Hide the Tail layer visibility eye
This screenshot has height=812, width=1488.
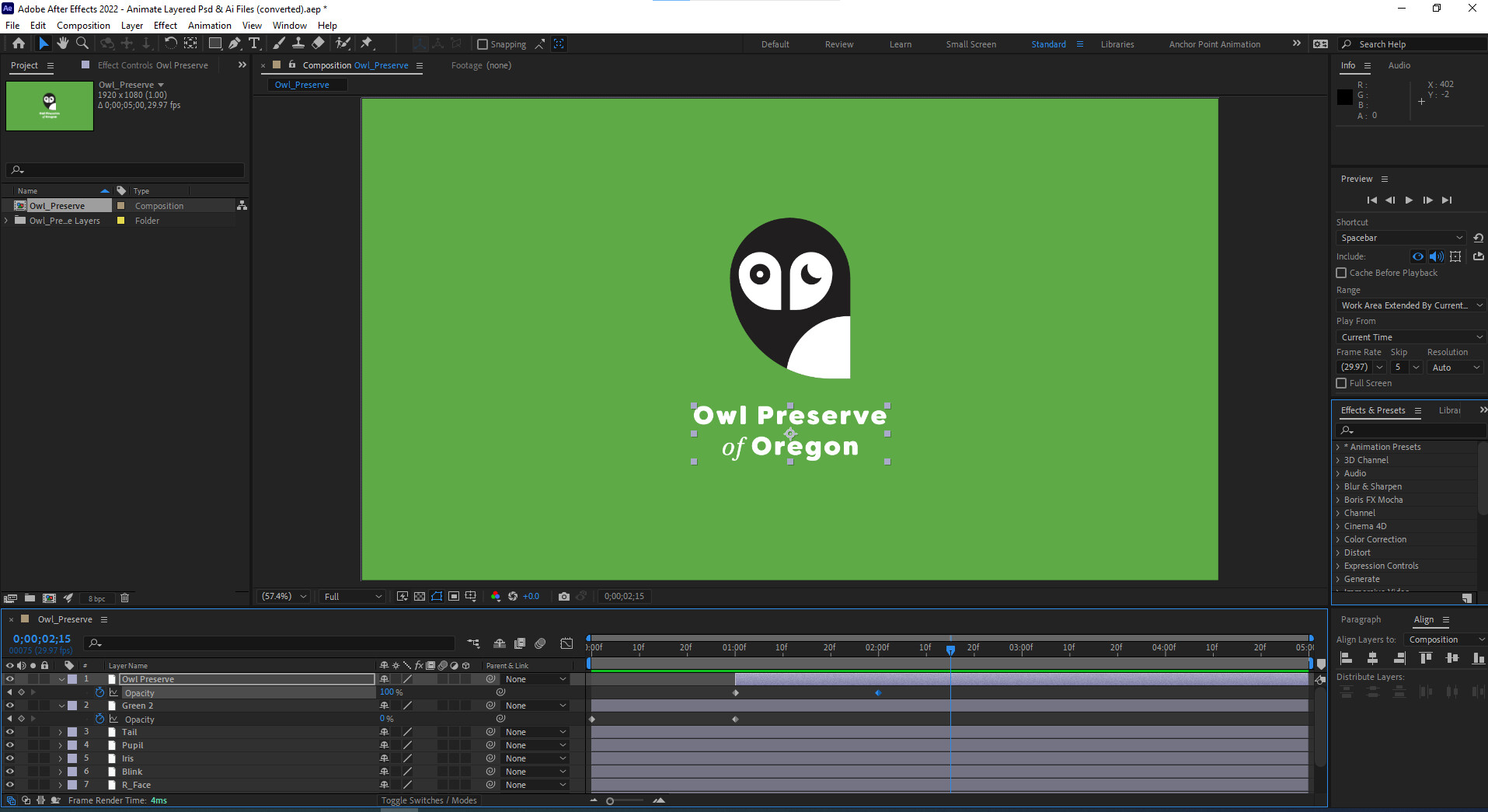point(10,731)
